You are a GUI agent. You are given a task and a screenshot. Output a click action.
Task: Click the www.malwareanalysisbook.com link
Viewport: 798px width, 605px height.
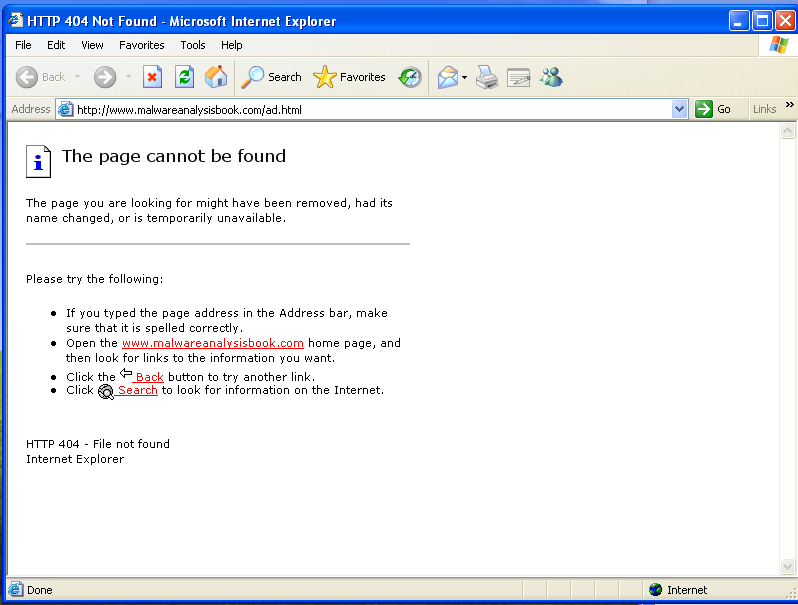click(x=212, y=343)
